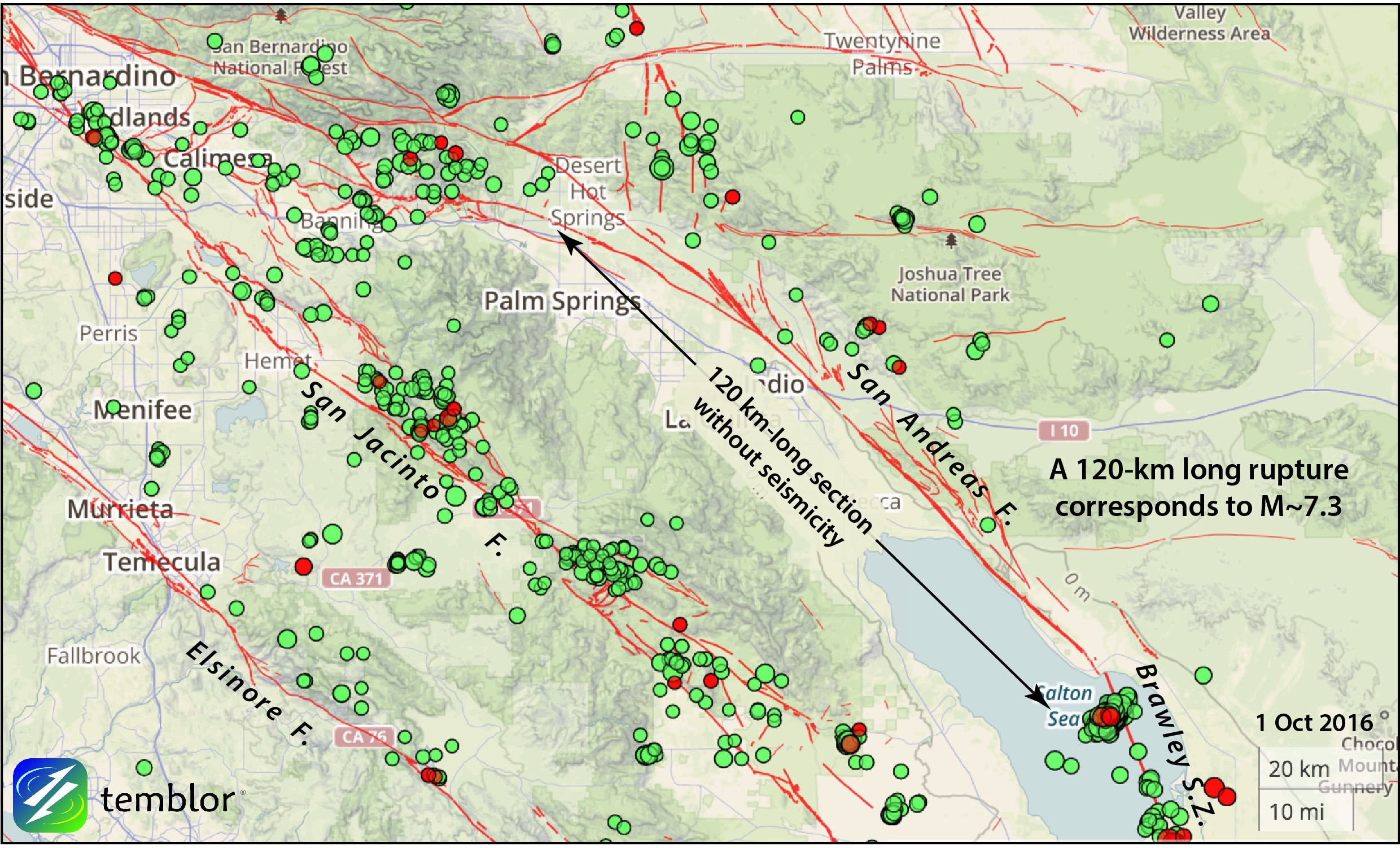1400x848 pixels.
Task: Click the CA 371 highway shield
Action: [x=356, y=579]
